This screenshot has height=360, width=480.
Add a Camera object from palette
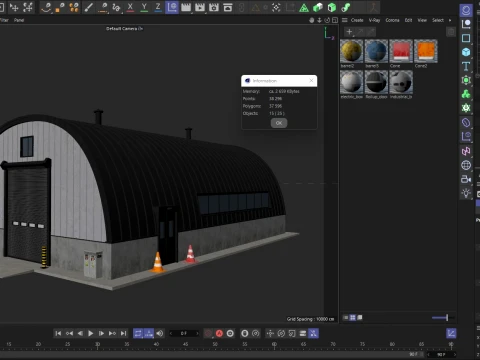[x=466, y=179]
